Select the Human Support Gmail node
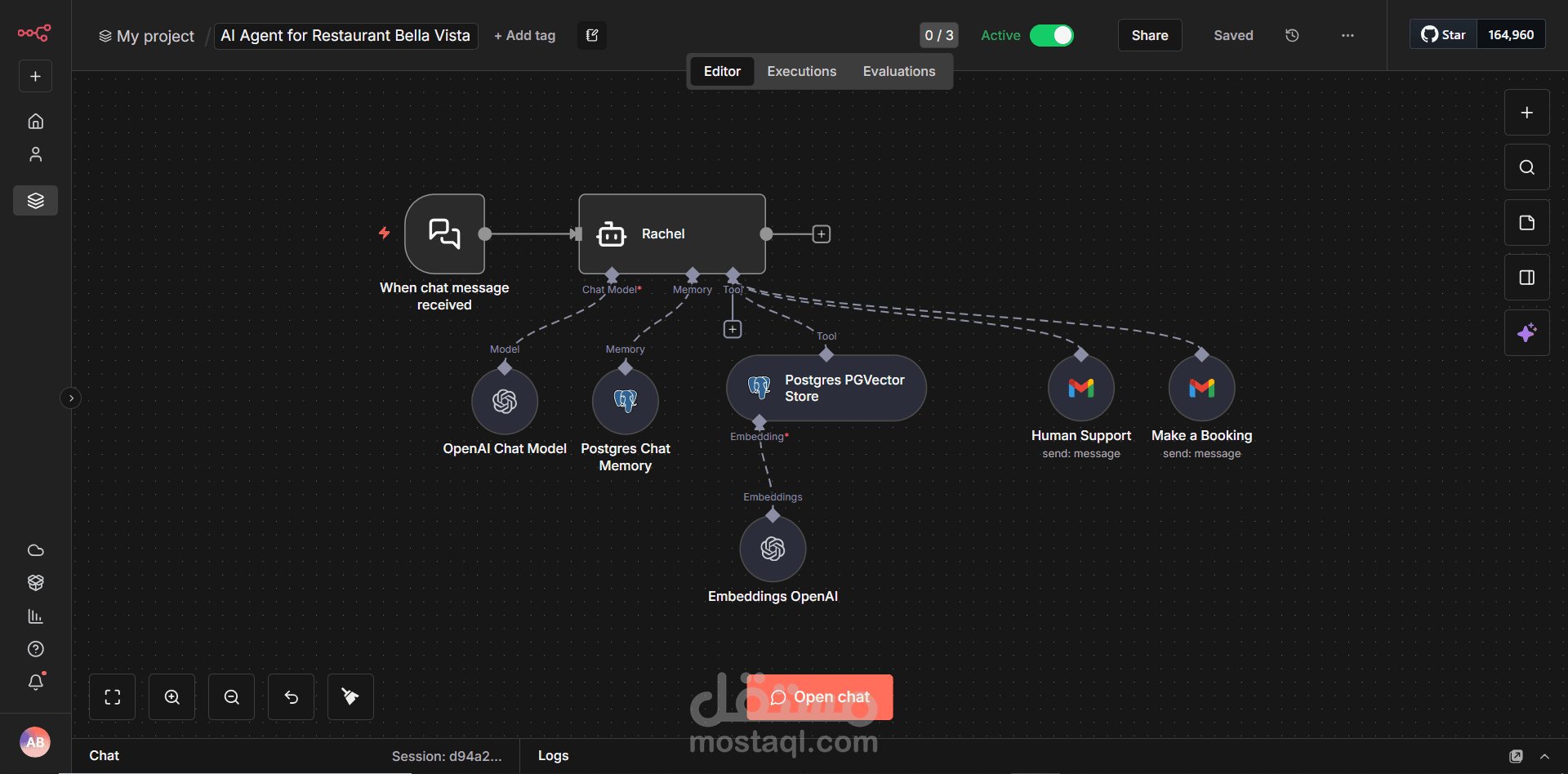 tap(1081, 388)
